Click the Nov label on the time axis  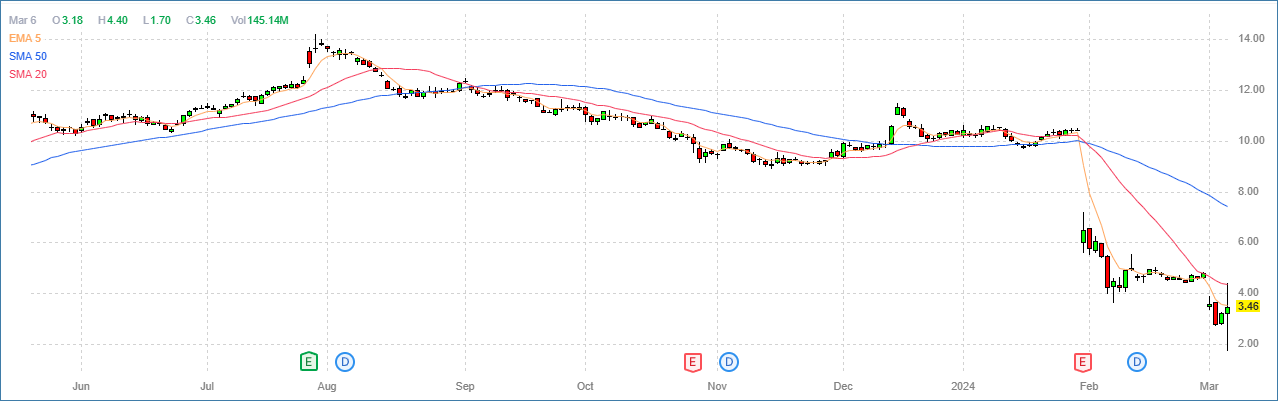pos(716,386)
